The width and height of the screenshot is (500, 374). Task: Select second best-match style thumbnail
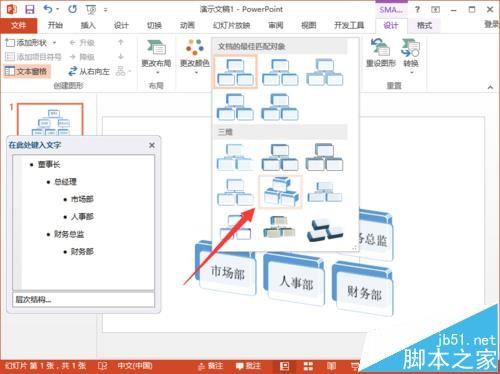[x=280, y=72]
